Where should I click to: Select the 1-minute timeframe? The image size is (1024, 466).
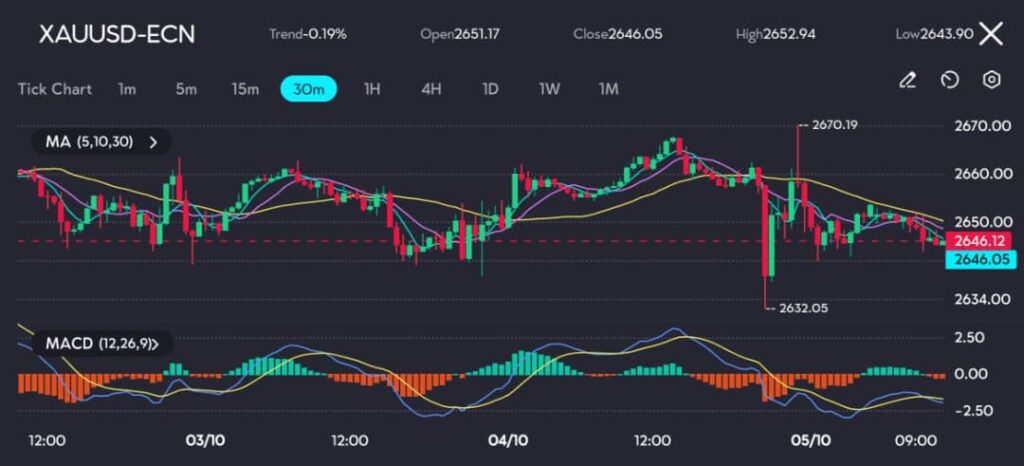pyautogui.click(x=127, y=89)
